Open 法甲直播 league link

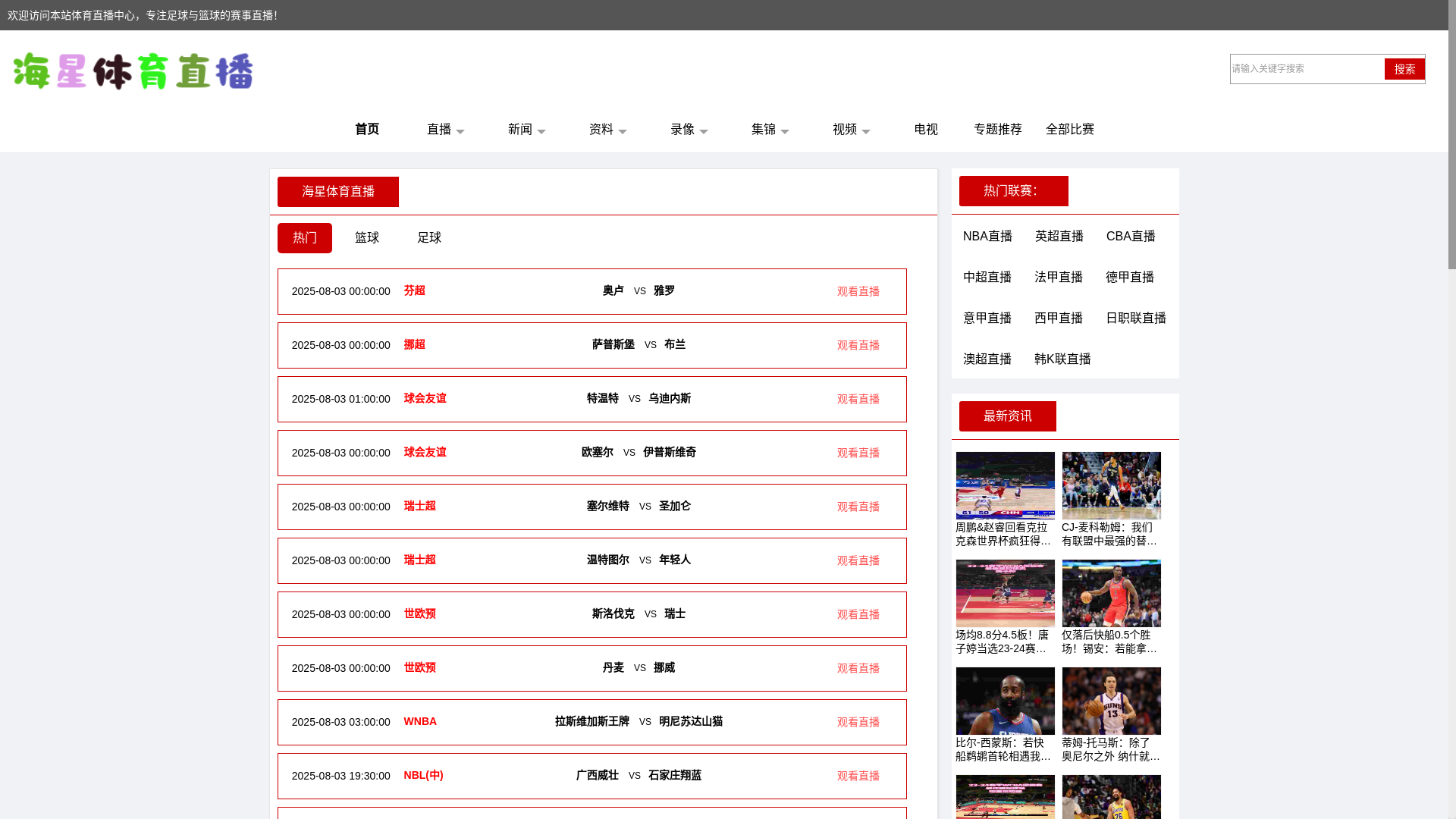(x=1059, y=278)
